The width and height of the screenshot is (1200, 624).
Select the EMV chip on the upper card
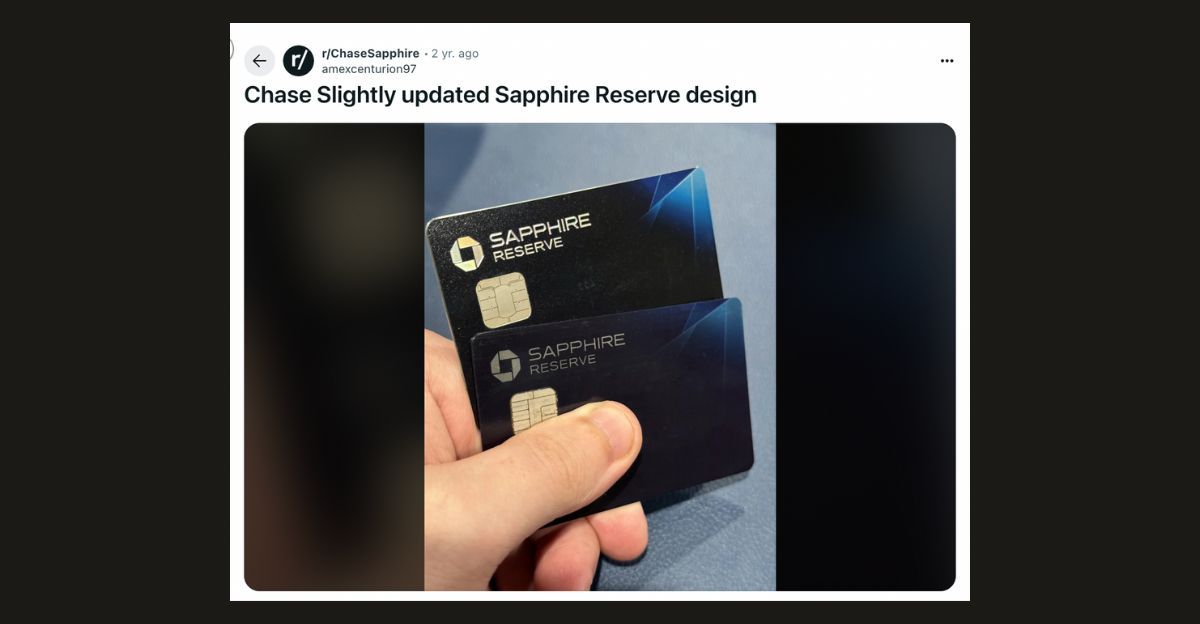point(503,301)
